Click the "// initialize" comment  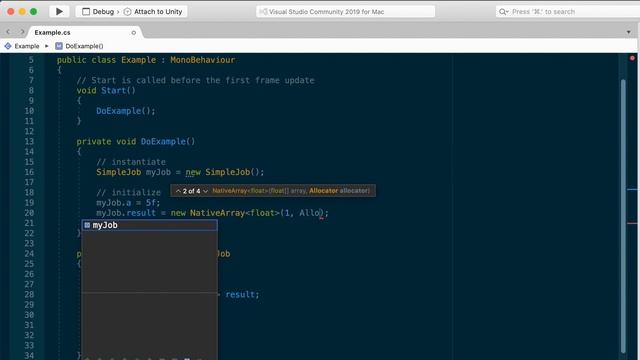[x=128, y=193]
